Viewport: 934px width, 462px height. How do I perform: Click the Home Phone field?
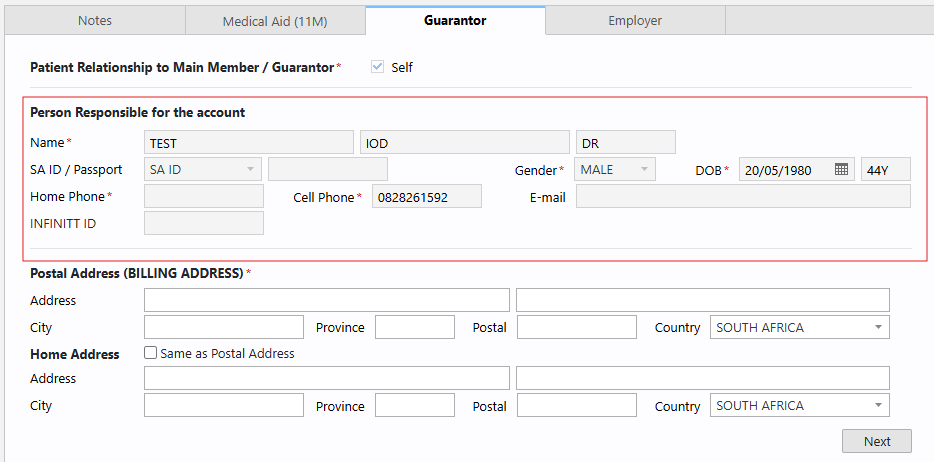(204, 196)
